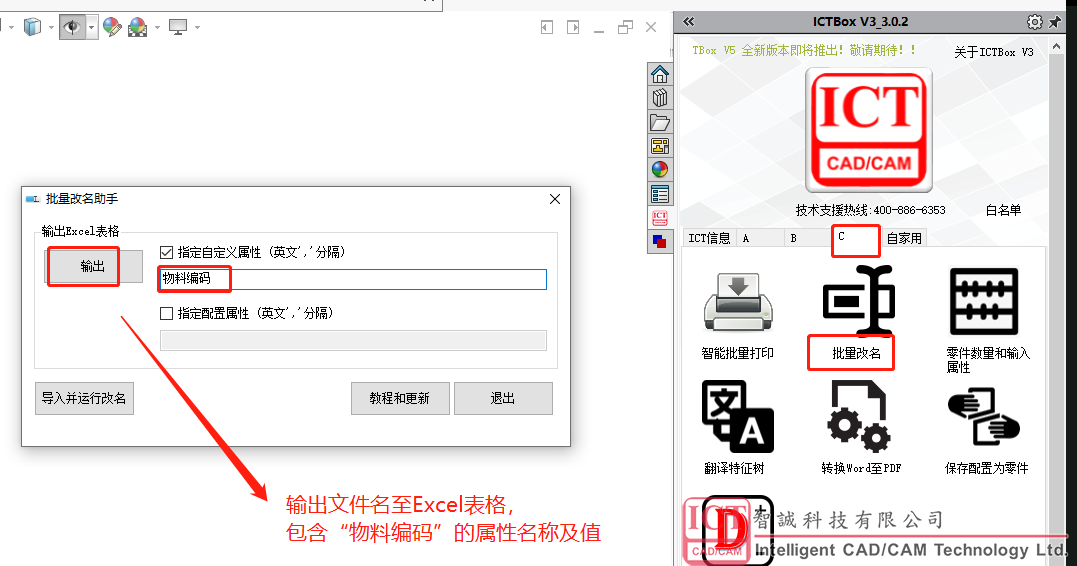This screenshot has width=1077, height=566.
Task: Close the 批量改名助手 dialog
Action: point(555,199)
